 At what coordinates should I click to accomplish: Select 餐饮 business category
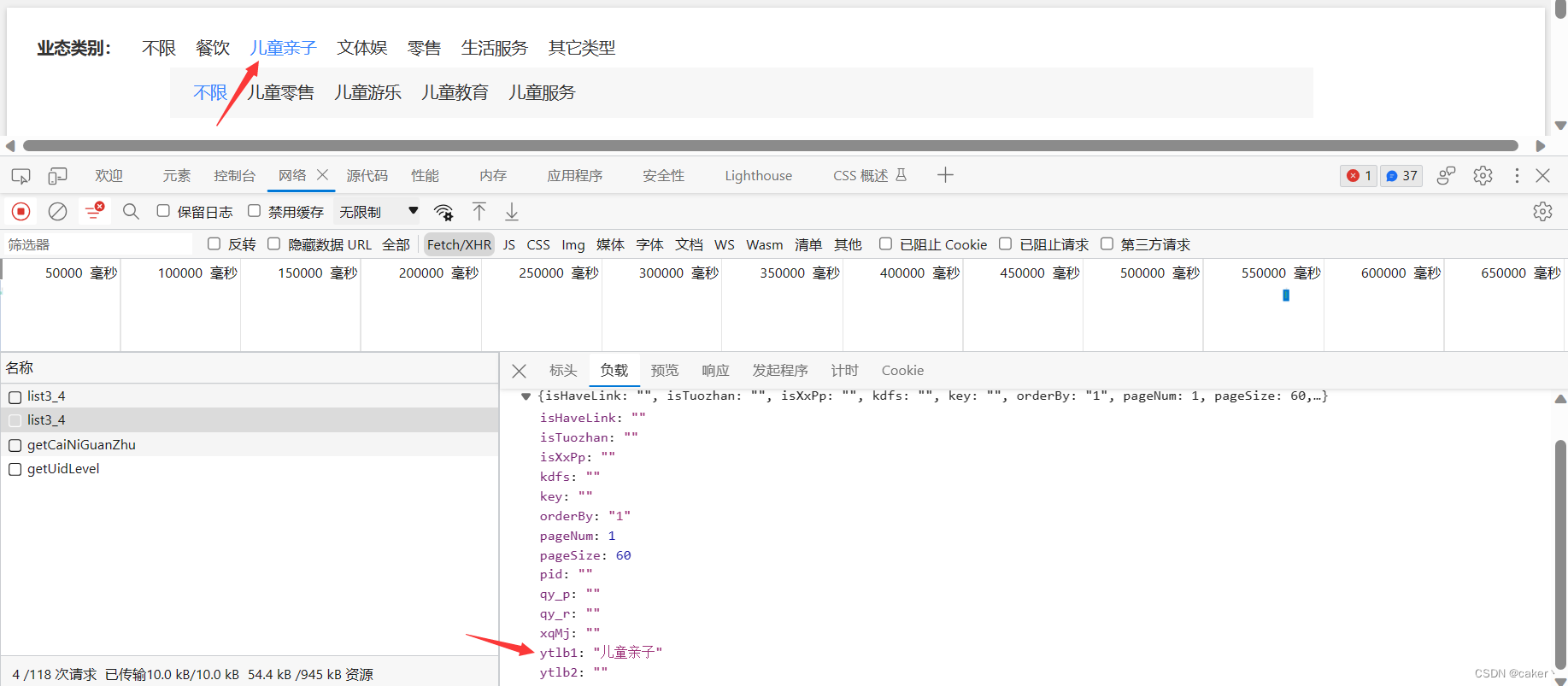(213, 48)
